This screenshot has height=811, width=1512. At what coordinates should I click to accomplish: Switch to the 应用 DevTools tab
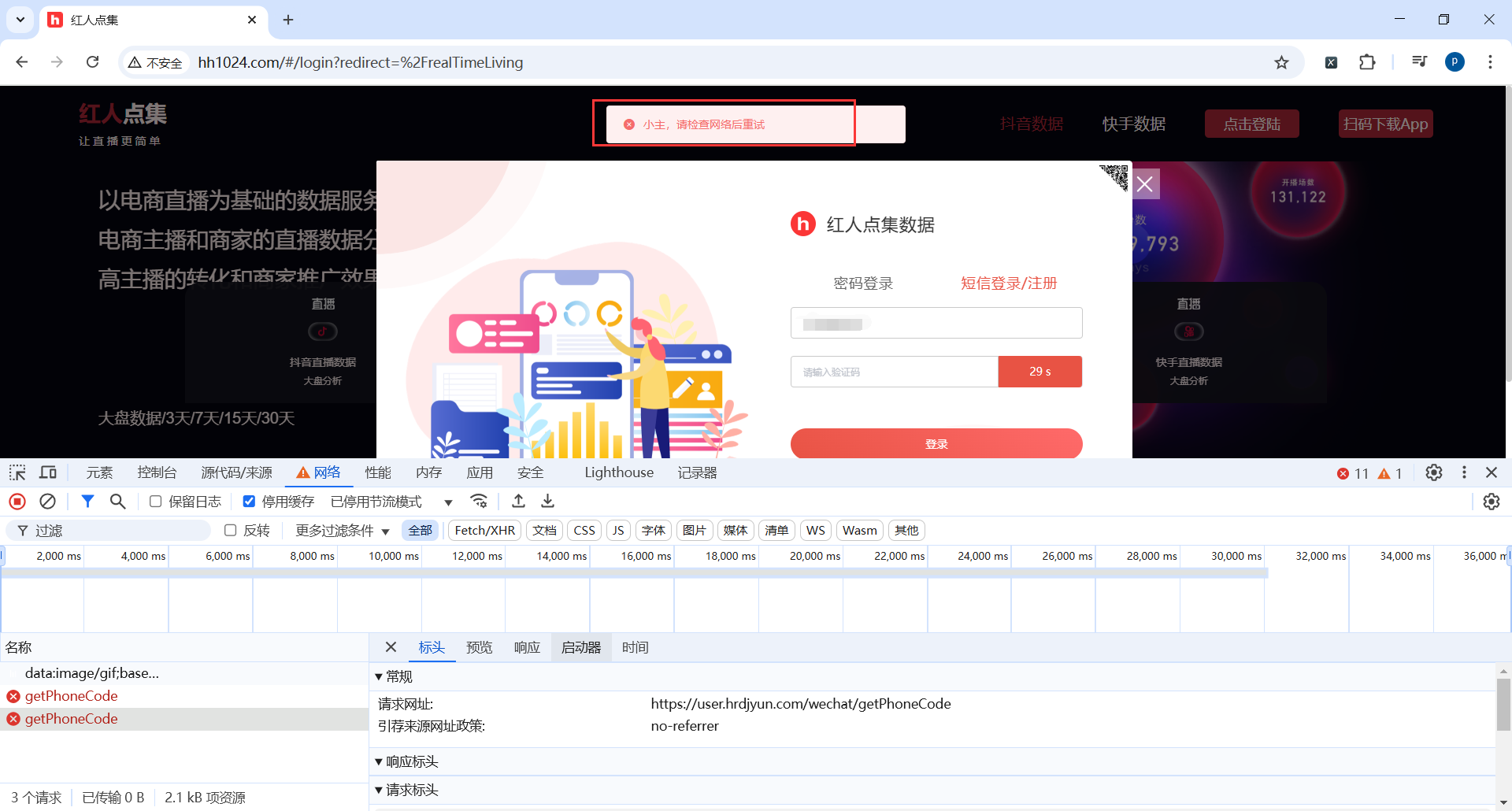pos(480,472)
